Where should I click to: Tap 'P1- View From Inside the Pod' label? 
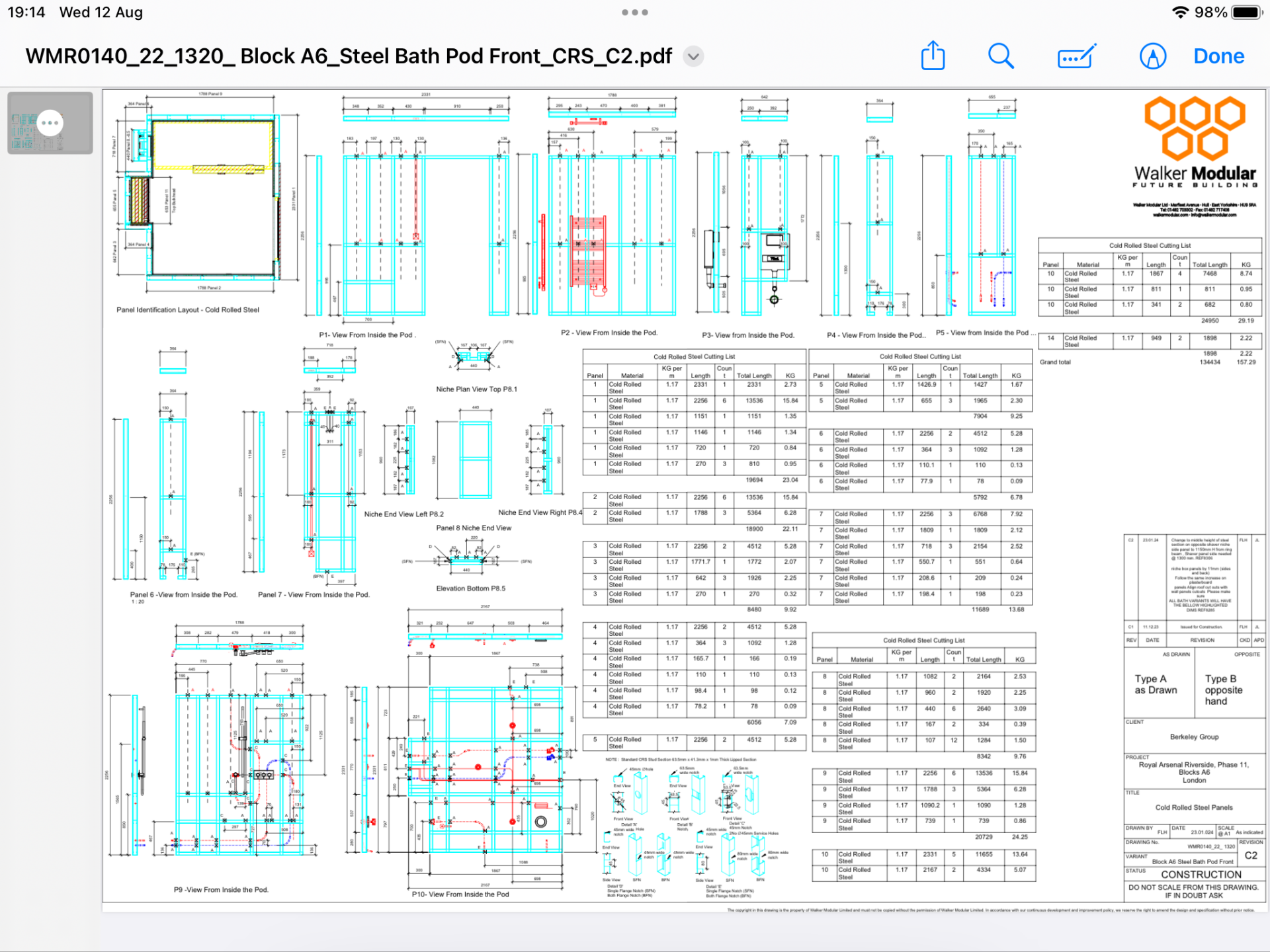367,335
